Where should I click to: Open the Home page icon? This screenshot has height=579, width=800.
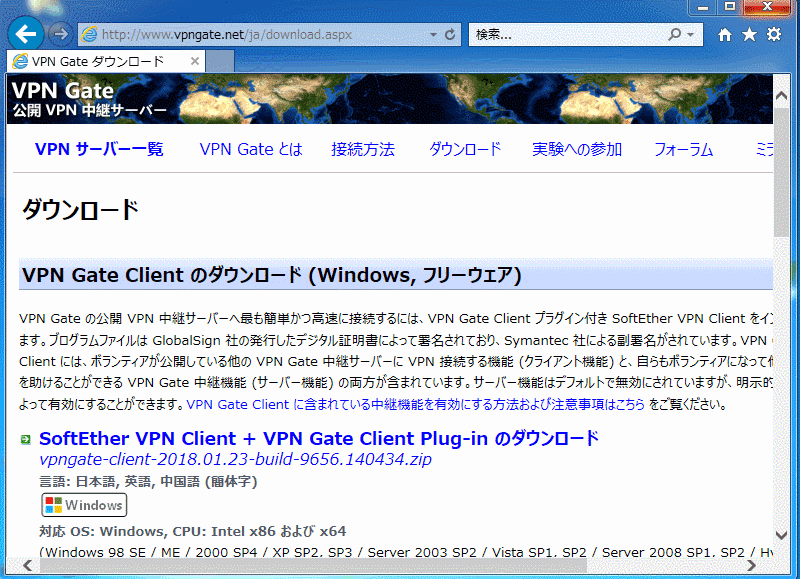point(724,35)
